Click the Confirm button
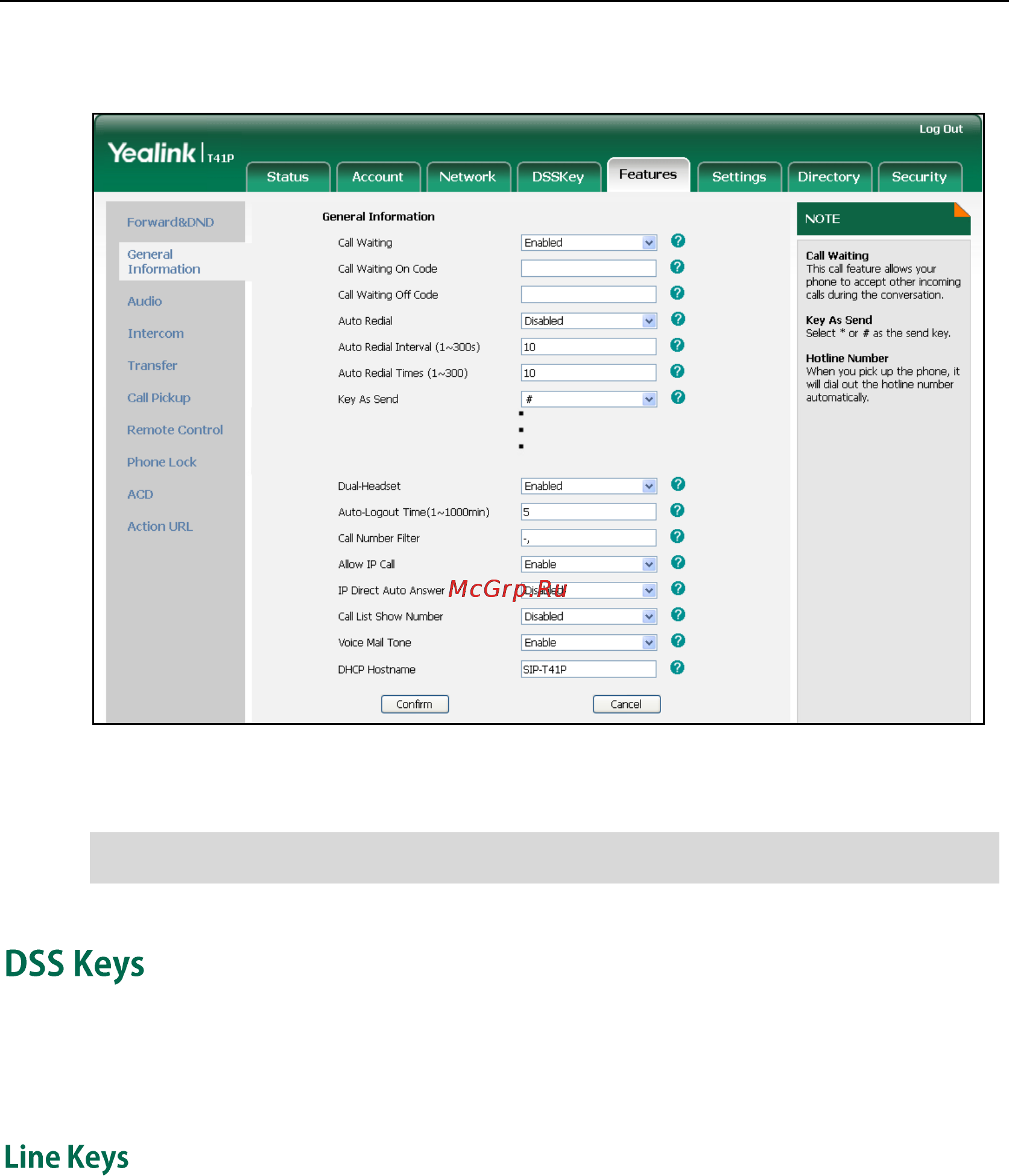The width and height of the screenshot is (1009, 1176). (x=414, y=704)
